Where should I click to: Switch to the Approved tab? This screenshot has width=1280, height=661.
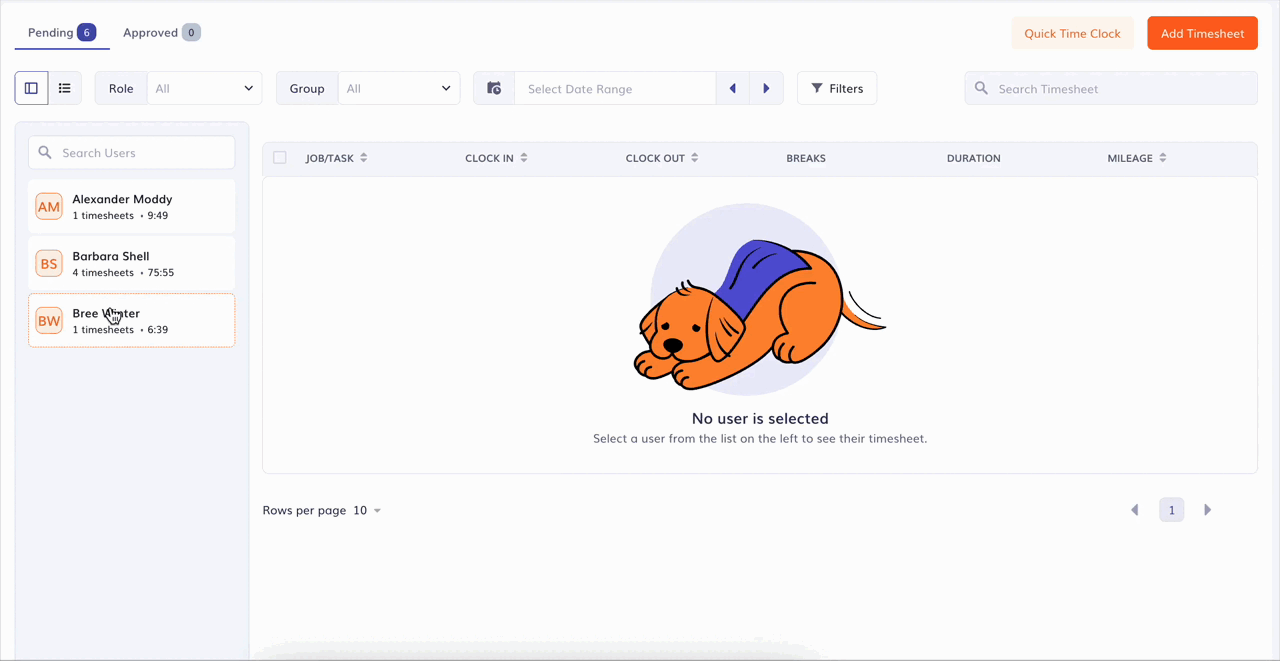tap(160, 32)
